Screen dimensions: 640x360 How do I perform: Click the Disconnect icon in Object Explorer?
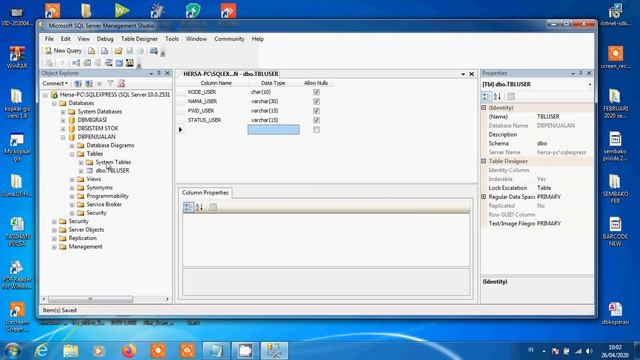(89, 83)
